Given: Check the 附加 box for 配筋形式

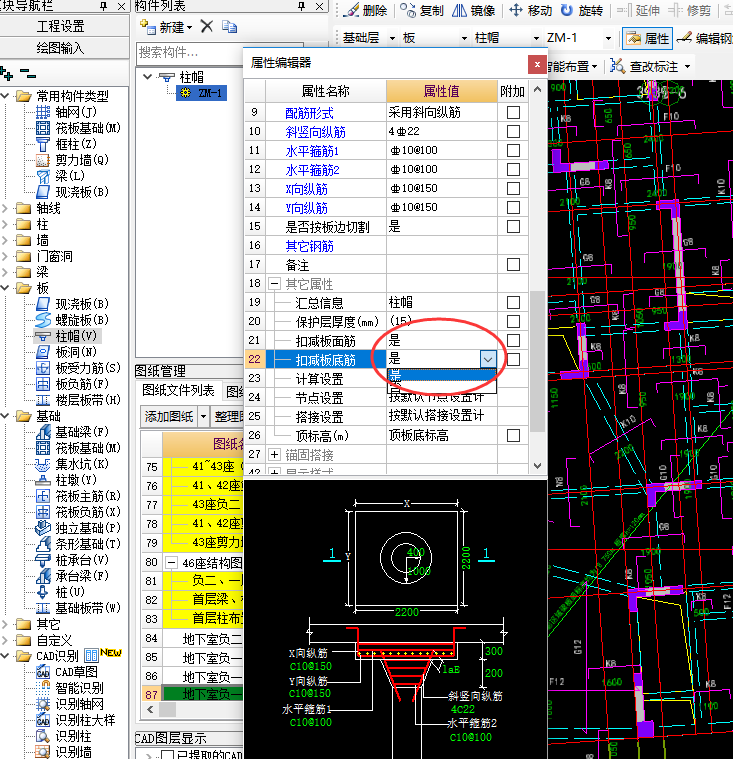Looking at the screenshot, I should tap(513, 112).
